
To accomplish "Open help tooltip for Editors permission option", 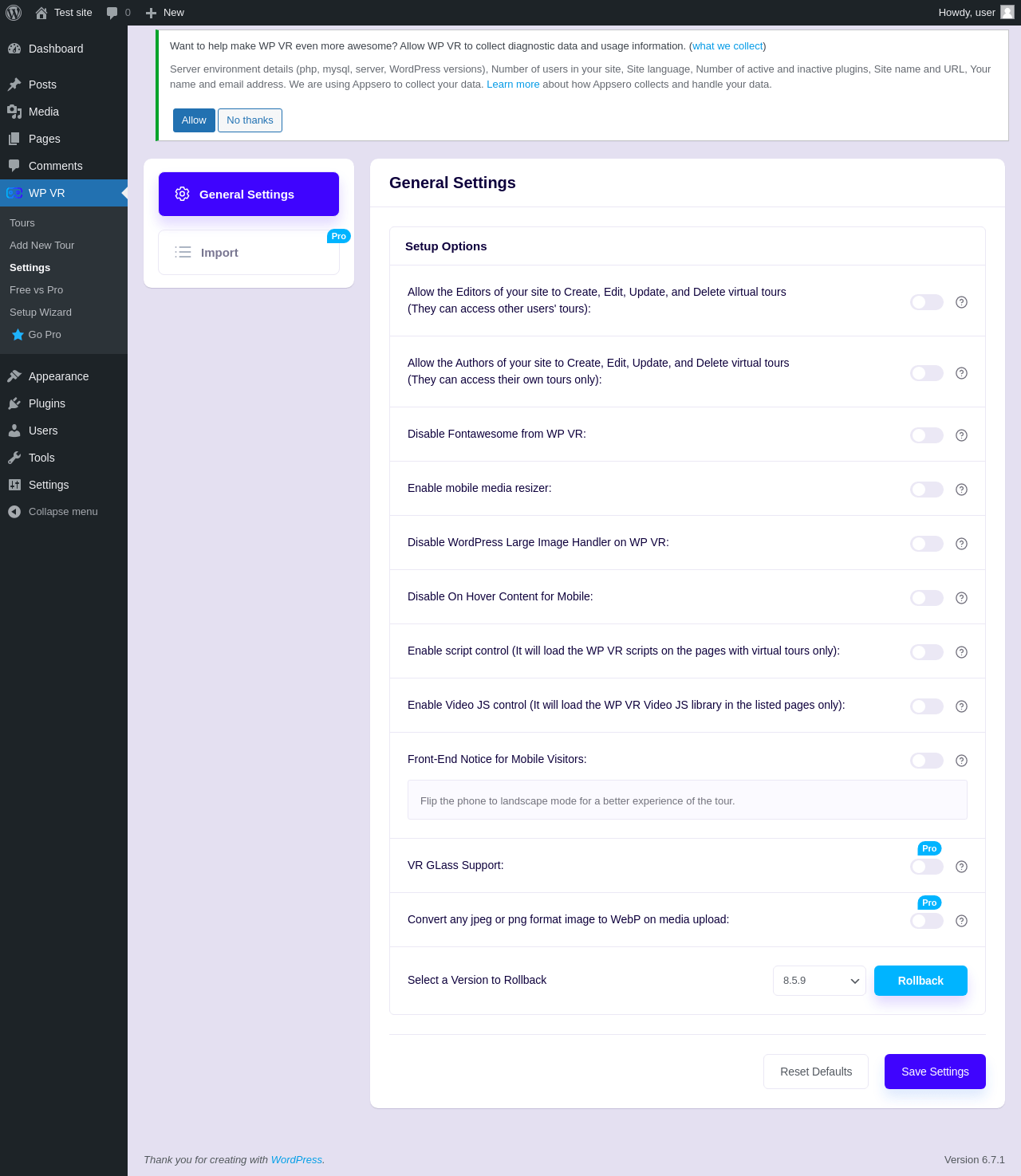I will [961, 302].
